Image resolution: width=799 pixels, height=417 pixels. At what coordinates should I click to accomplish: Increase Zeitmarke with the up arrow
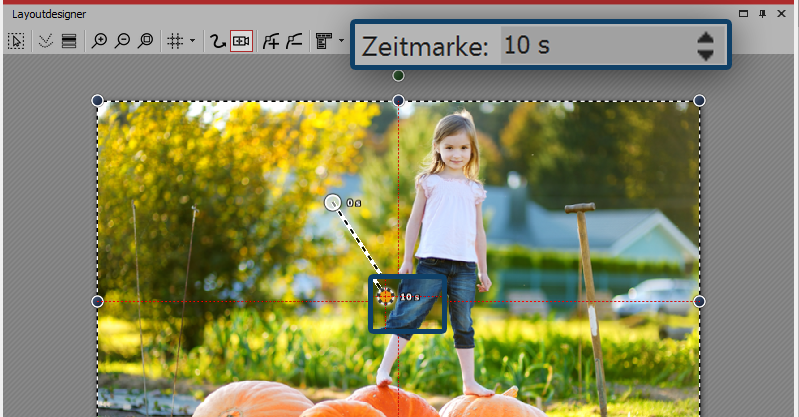coord(706,37)
